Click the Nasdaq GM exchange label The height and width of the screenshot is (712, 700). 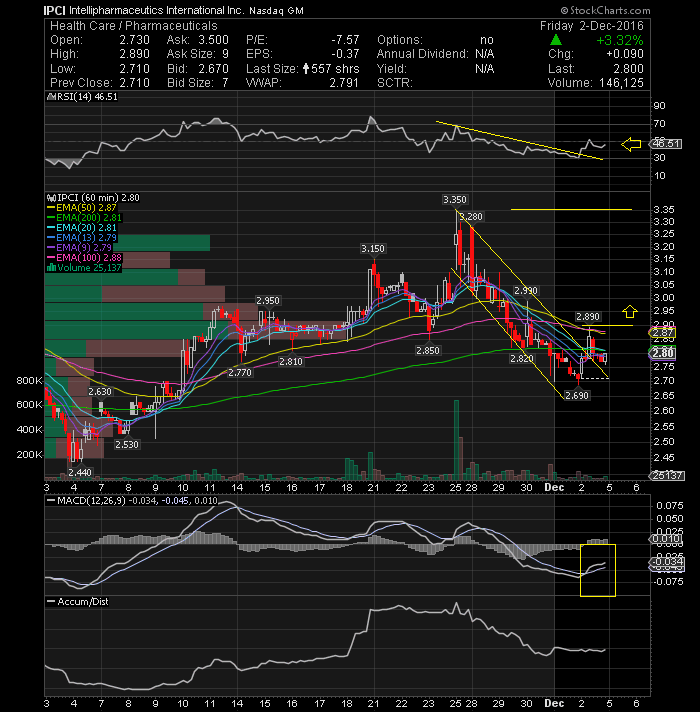[x=276, y=10]
